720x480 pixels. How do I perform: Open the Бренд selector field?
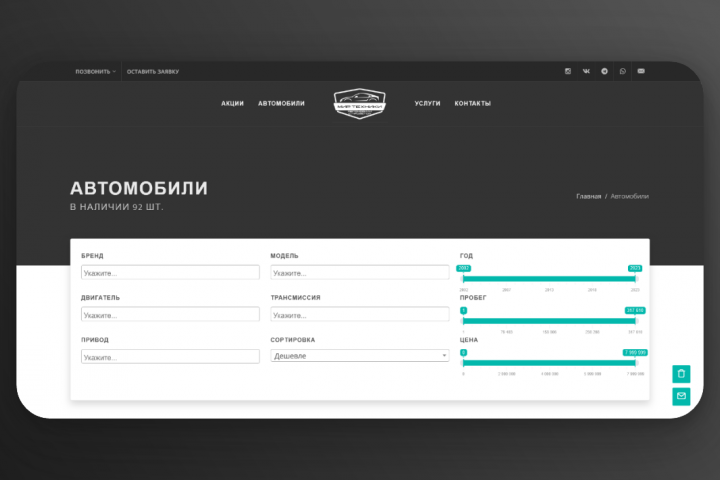click(x=170, y=272)
